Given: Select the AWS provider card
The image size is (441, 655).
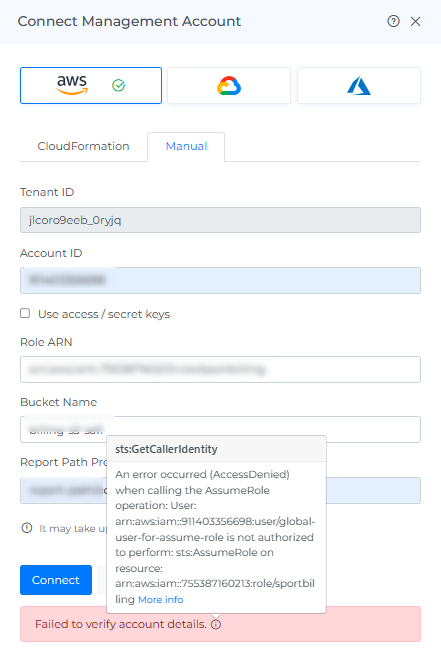Looking at the screenshot, I should [x=91, y=85].
